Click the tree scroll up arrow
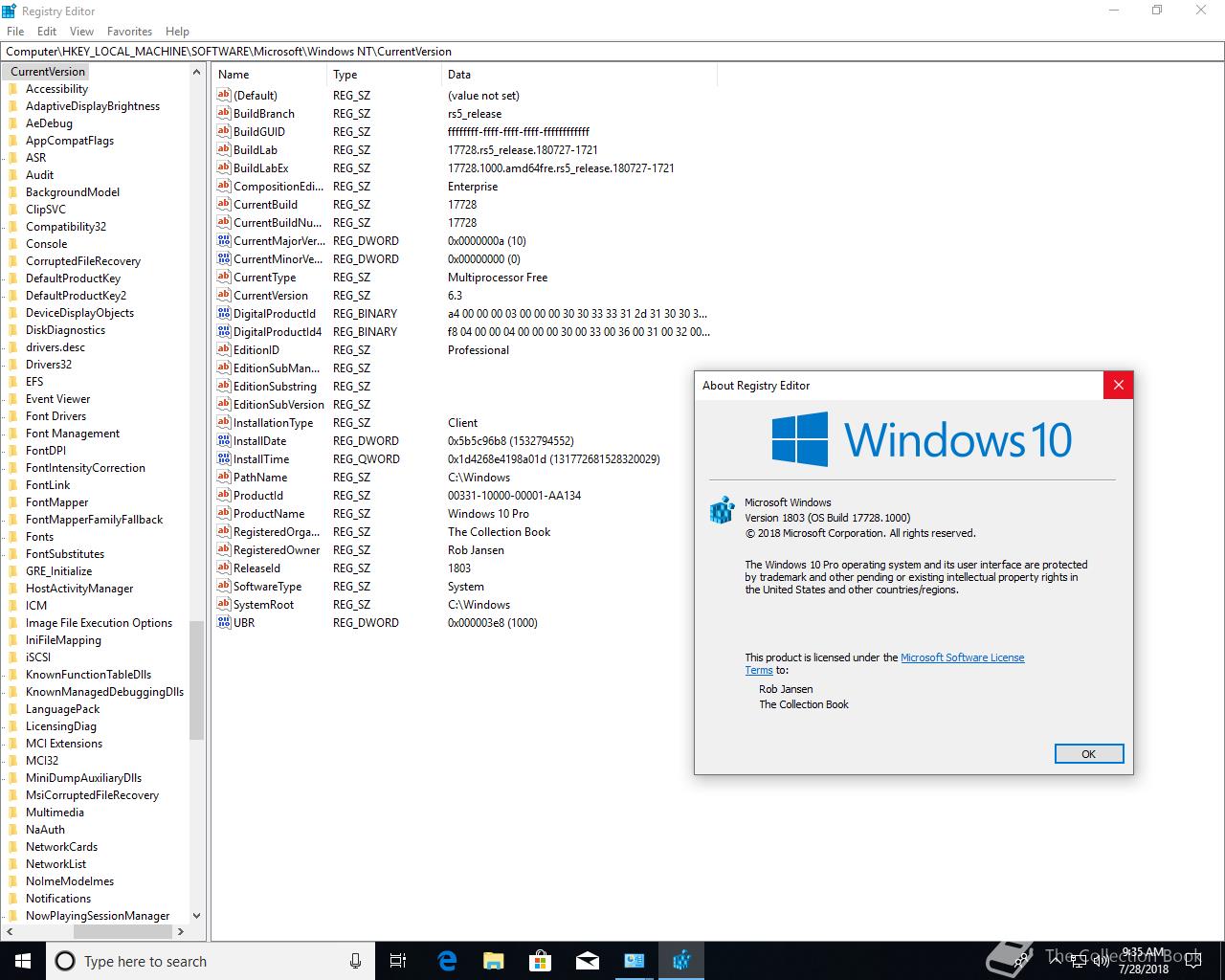Viewport: 1225px width, 980px height. pyautogui.click(x=196, y=73)
